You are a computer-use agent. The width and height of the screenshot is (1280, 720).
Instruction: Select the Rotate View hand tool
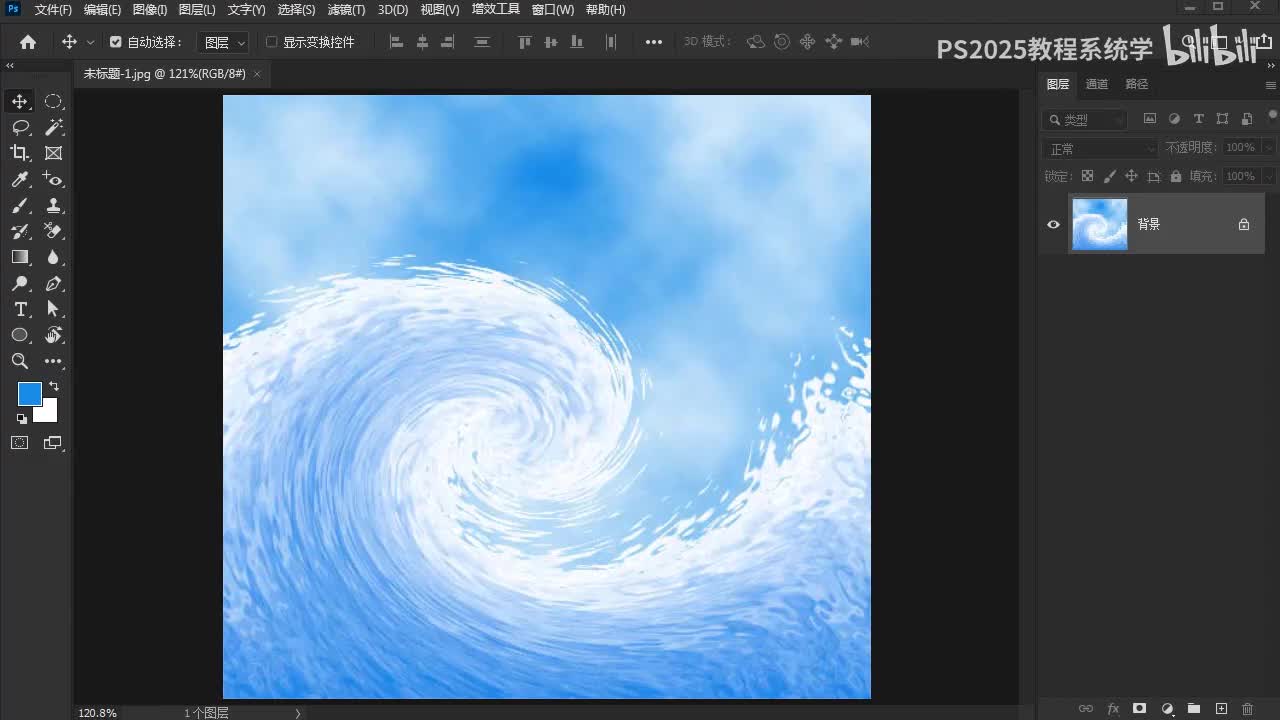(x=54, y=335)
